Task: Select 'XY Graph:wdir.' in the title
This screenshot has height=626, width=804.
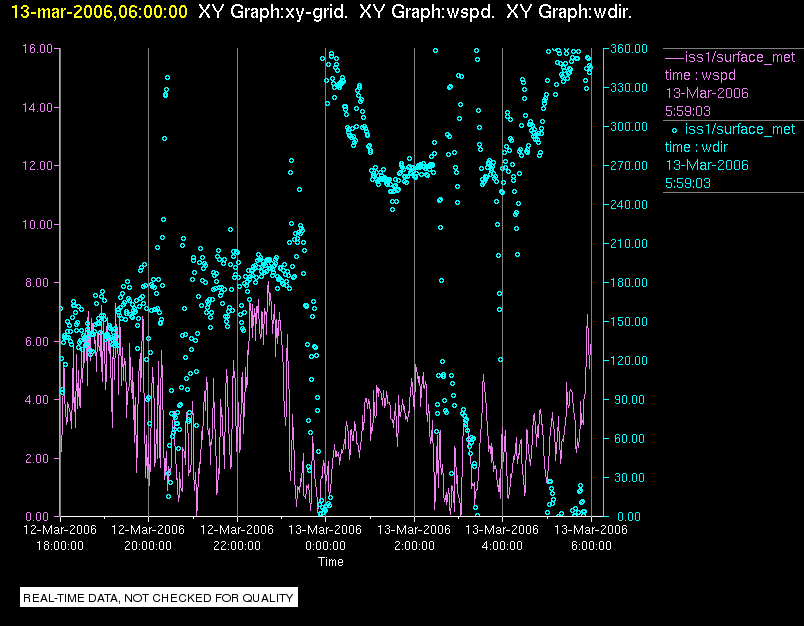Action: (x=569, y=12)
